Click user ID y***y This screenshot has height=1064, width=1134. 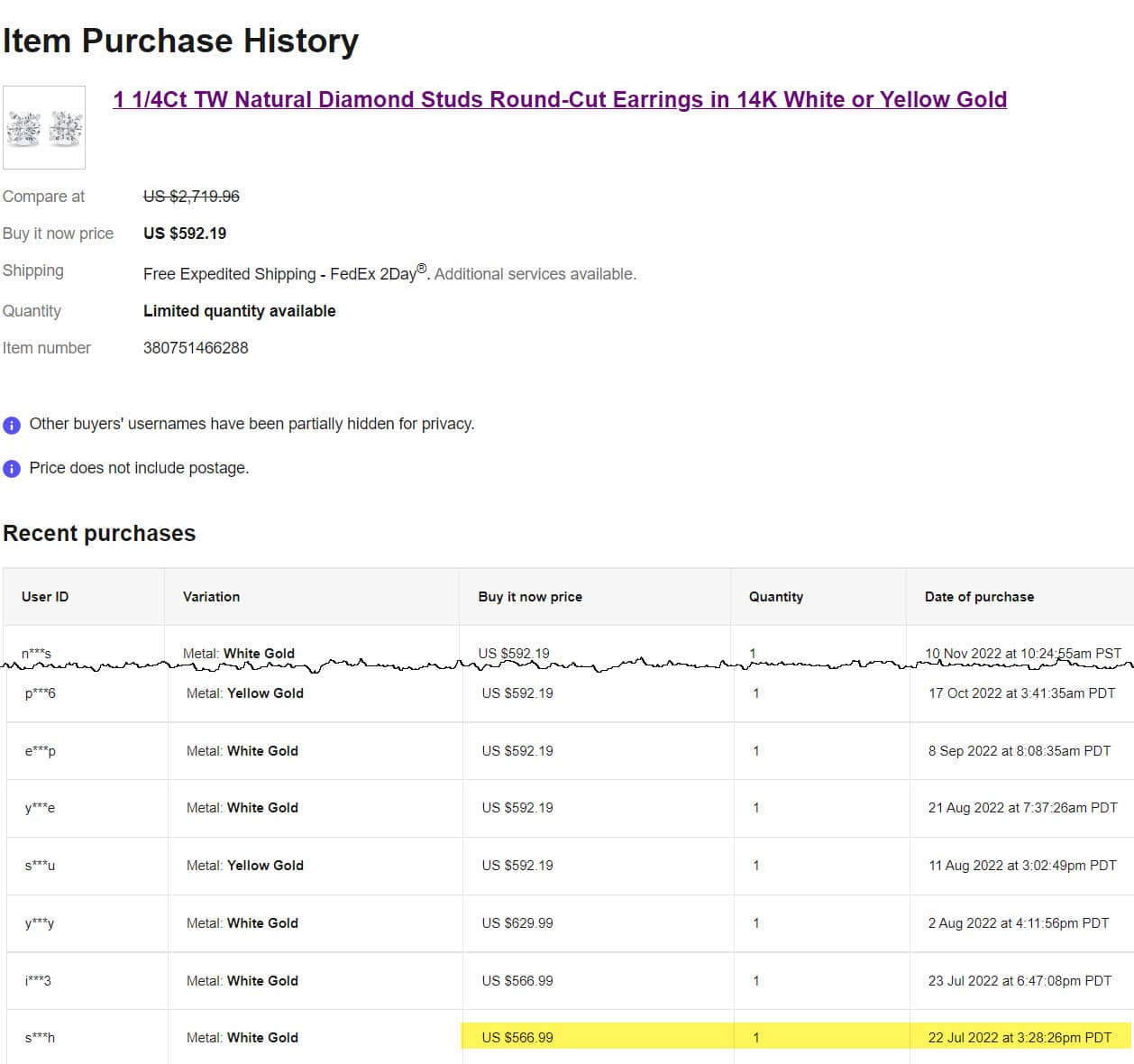[x=40, y=923]
